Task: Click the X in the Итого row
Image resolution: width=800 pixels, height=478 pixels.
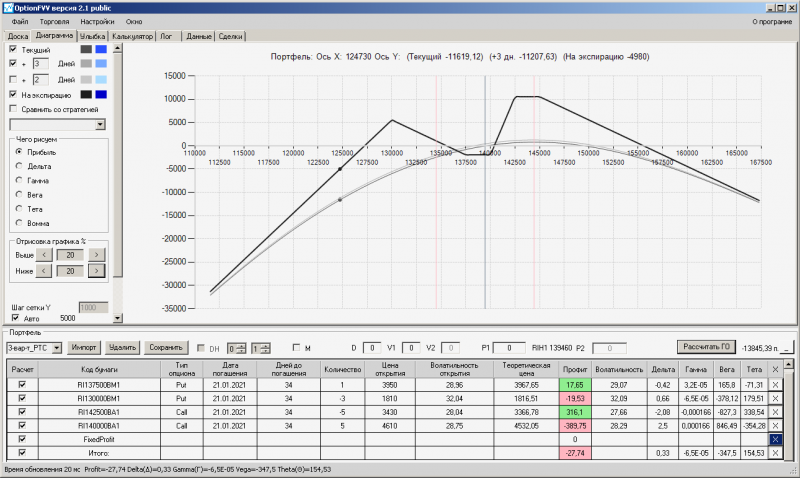Action: pos(775,453)
